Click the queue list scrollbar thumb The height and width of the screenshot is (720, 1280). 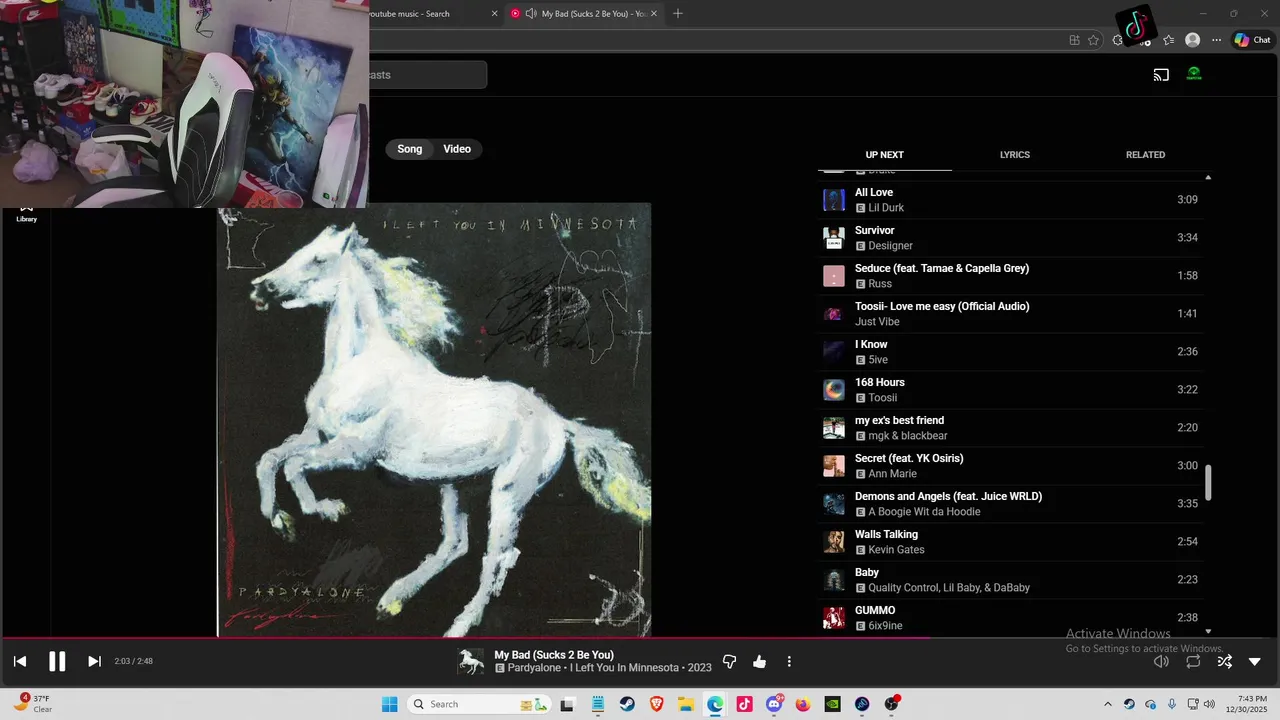tap(1208, 483)
